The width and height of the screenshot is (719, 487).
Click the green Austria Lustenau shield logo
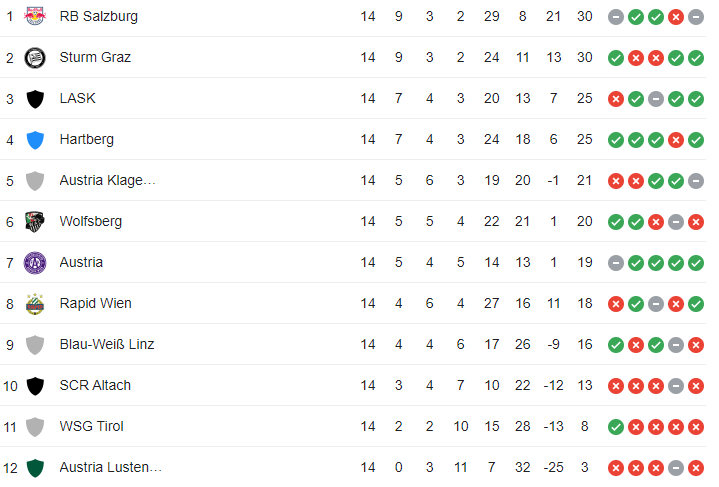(35, 467)
